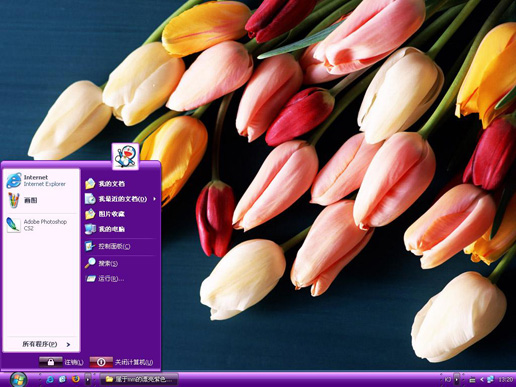The image size is (516, 387).
Task: Click the Photoshop feather icon
Action: point(13,225)
